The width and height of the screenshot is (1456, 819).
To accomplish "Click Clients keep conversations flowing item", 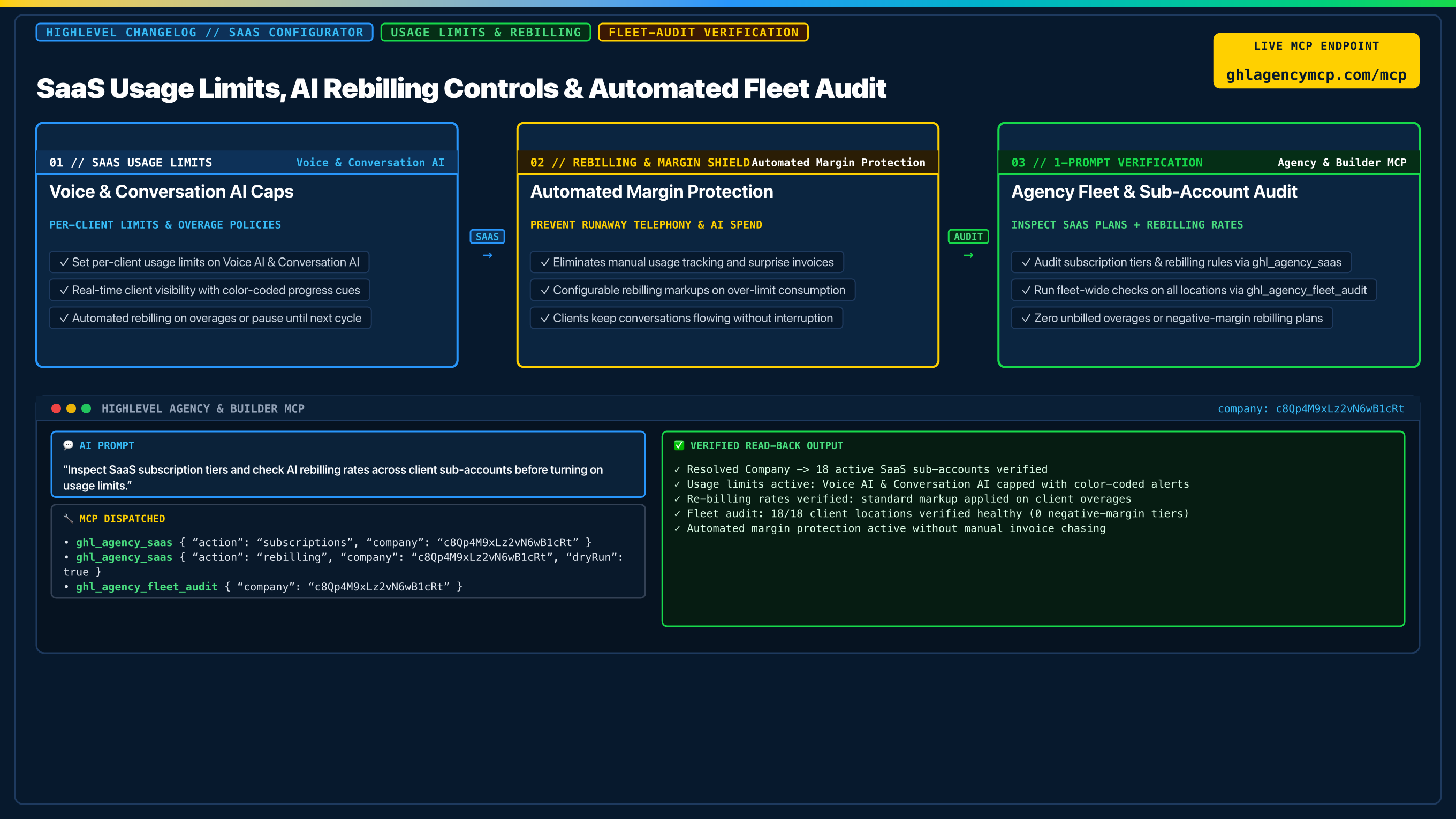I will (686, 318).
